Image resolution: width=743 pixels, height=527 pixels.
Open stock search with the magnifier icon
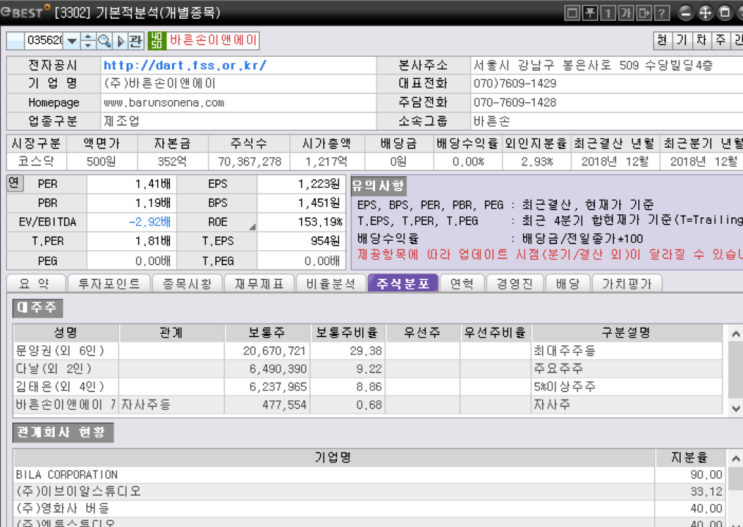click(x=104, y=41)
